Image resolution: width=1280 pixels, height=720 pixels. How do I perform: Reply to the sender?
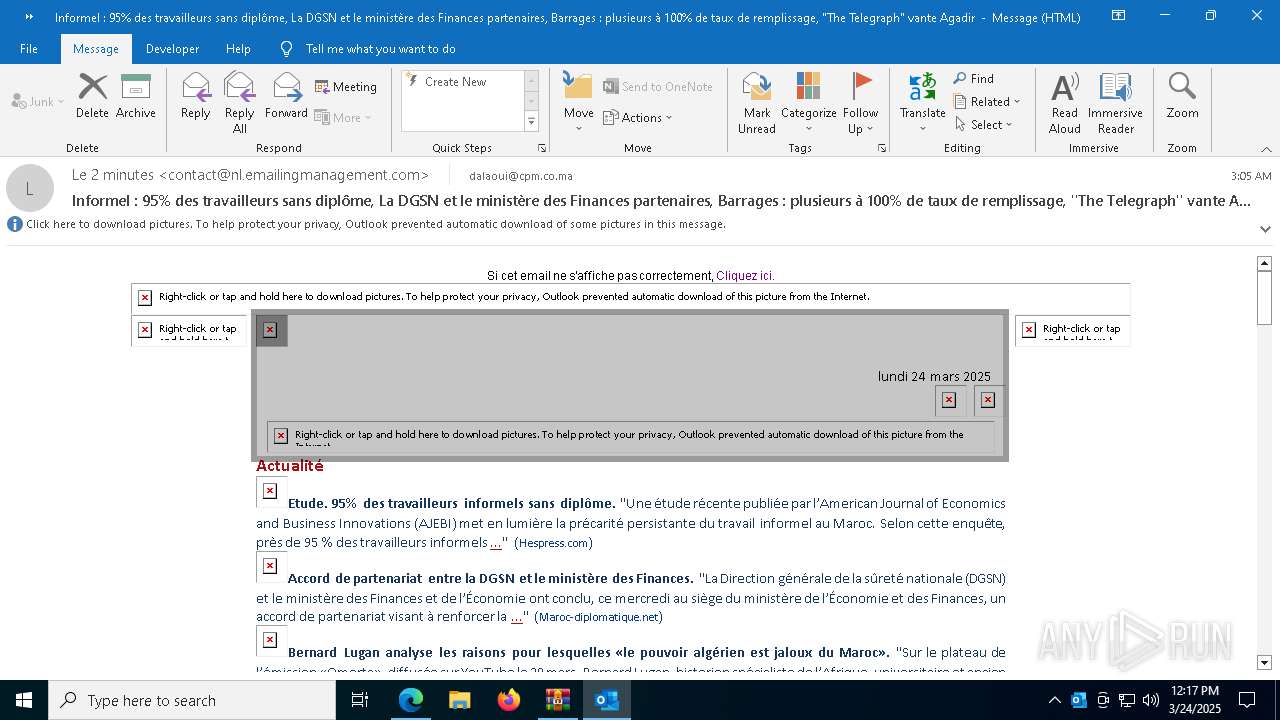tap(195, 97)
